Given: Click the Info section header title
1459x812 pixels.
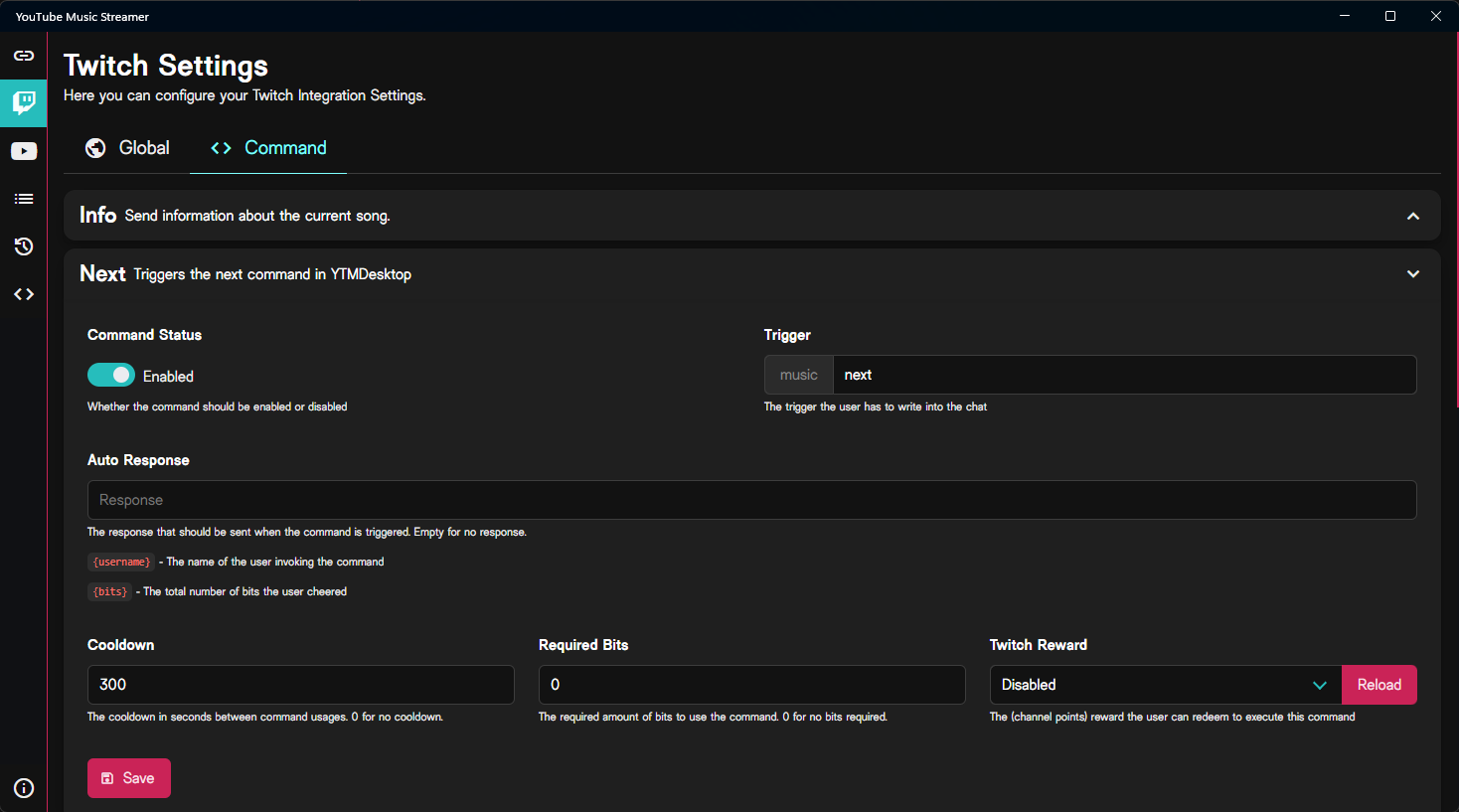Looking at the screenshot, I should coord(98,215).
